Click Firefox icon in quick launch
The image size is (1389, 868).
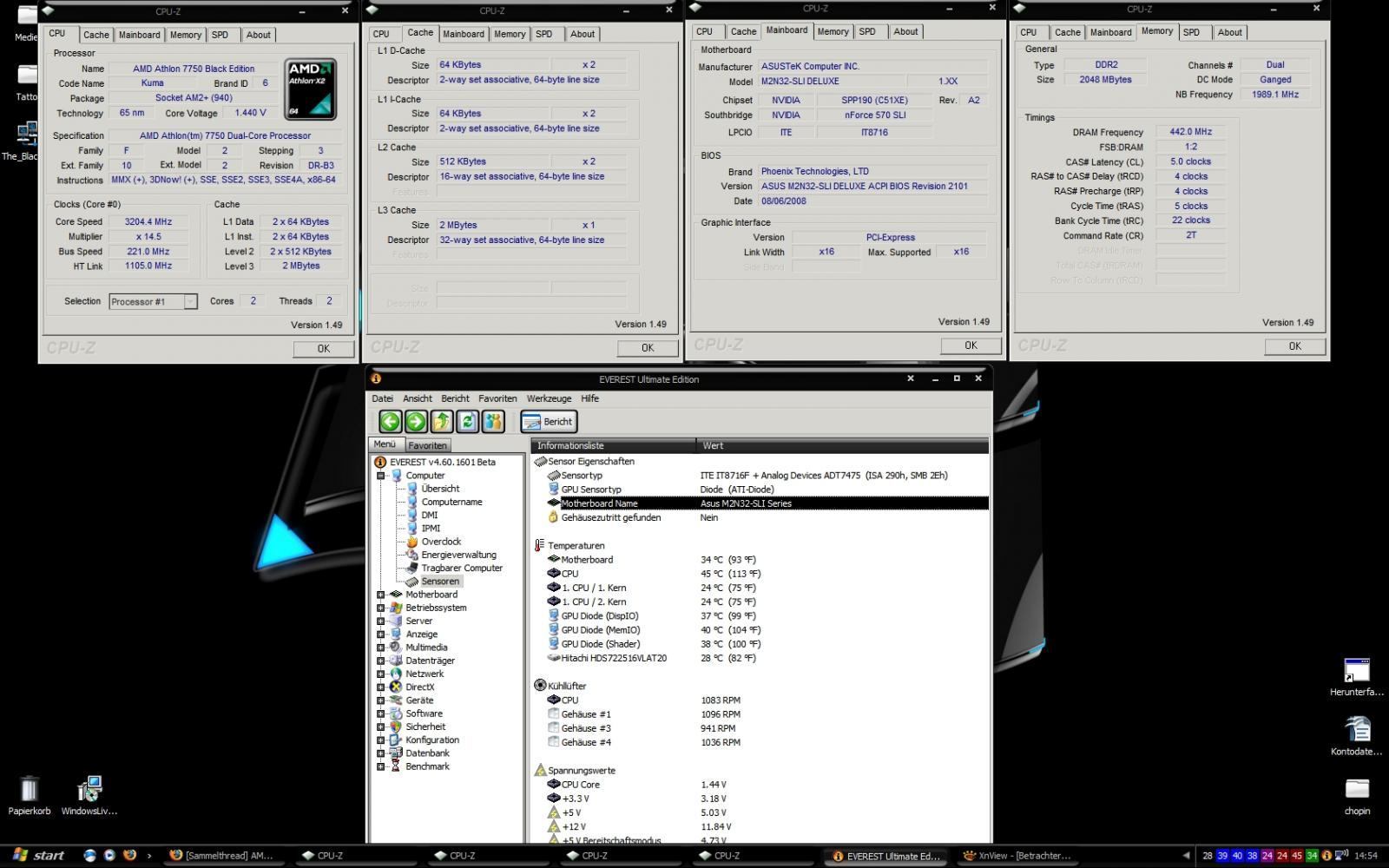(x=129, y=855)
